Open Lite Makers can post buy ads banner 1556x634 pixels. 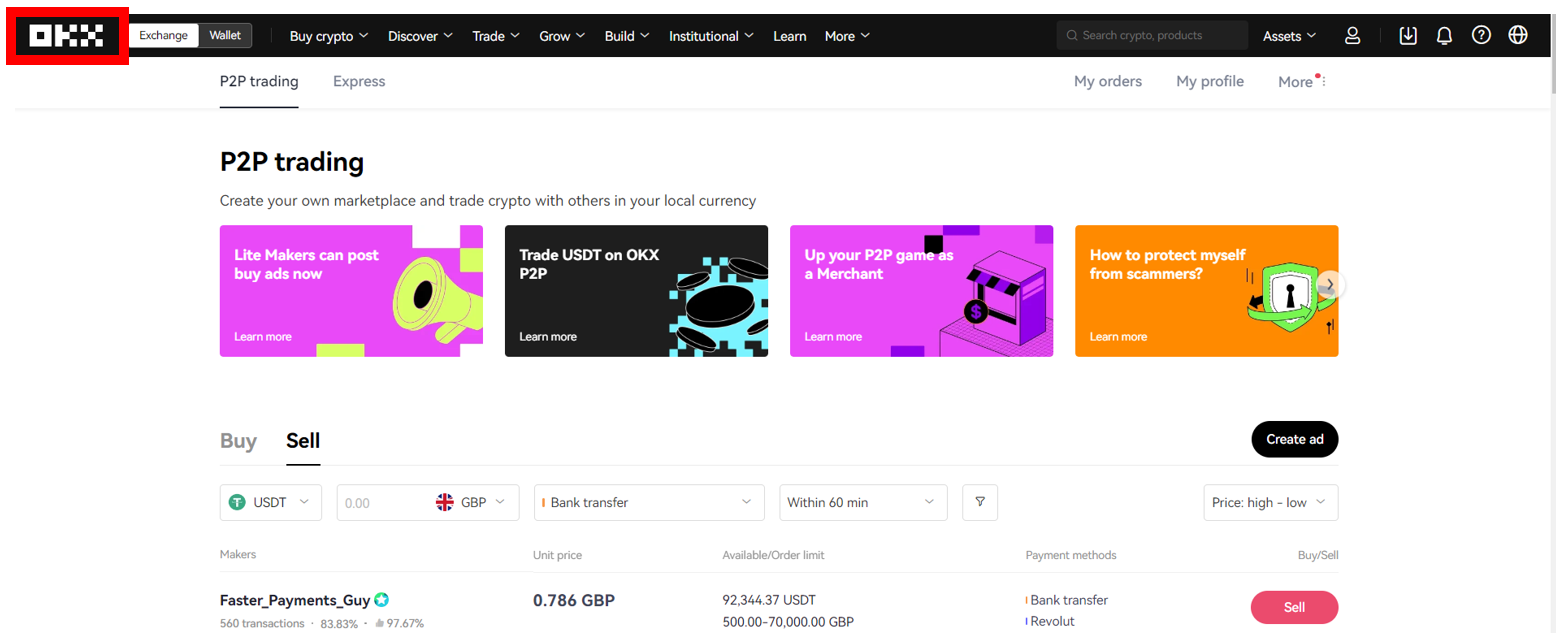pos(351,291)
